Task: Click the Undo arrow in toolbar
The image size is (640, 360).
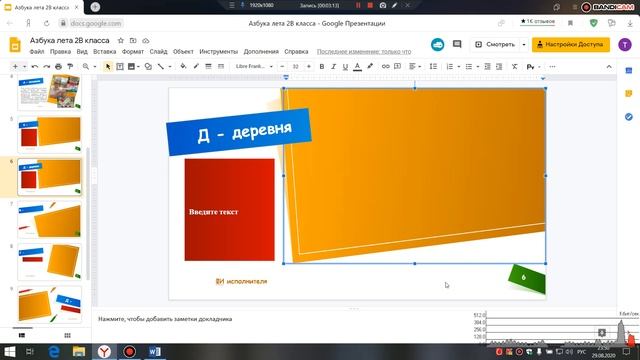Action: pyautogui.click(x=35, y=67)
